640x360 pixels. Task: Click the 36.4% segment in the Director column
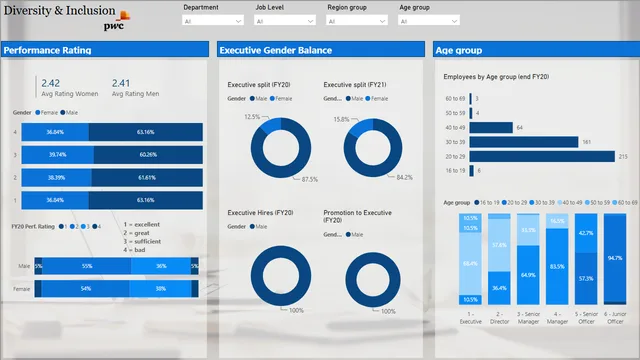(x=499, y=288)
